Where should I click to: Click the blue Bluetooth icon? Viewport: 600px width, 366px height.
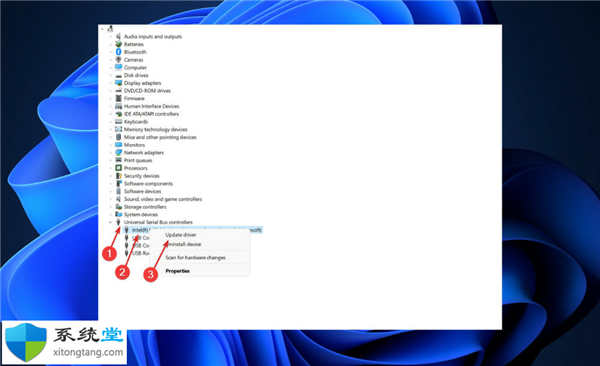click(x=119, y=52)
